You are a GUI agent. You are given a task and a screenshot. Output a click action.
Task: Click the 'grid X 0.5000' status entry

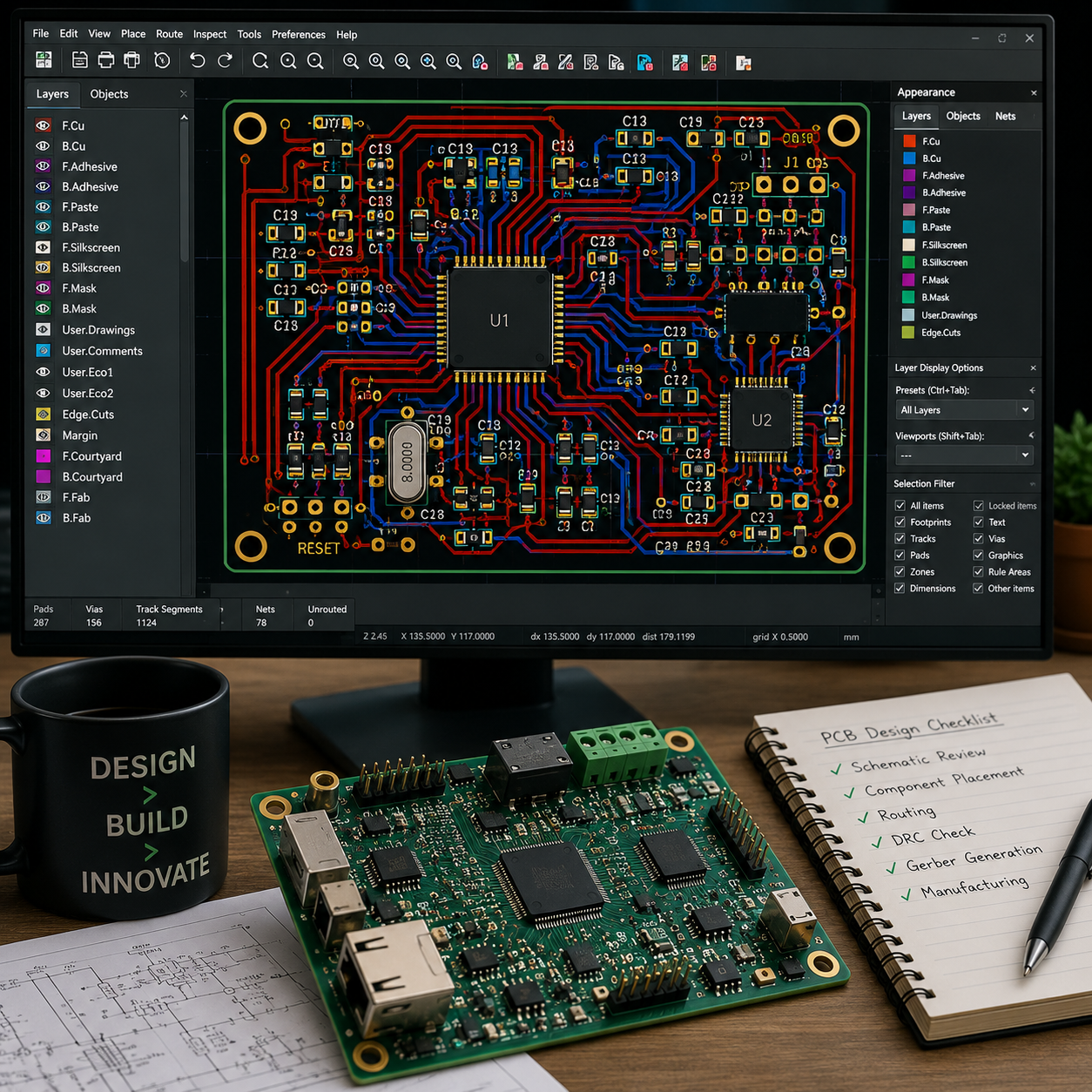coord(780,637)
